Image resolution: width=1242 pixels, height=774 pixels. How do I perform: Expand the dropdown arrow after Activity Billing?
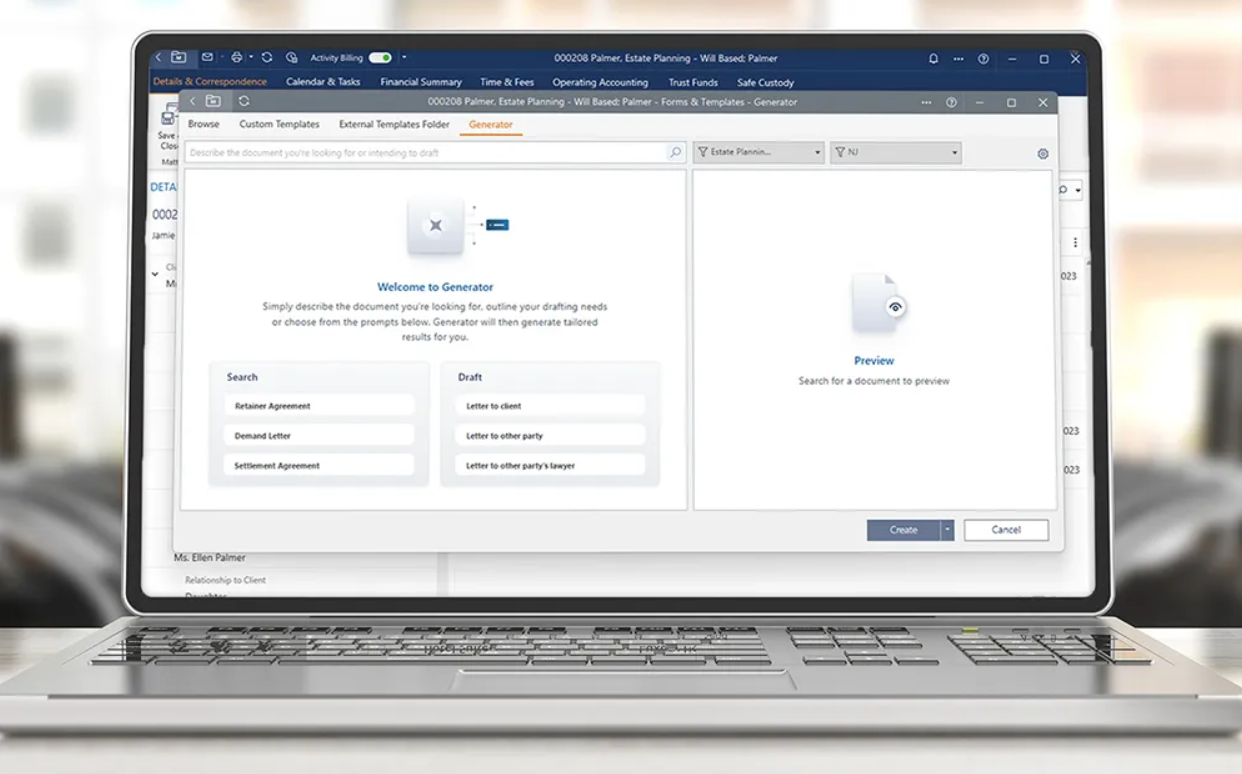click(404, 58)
